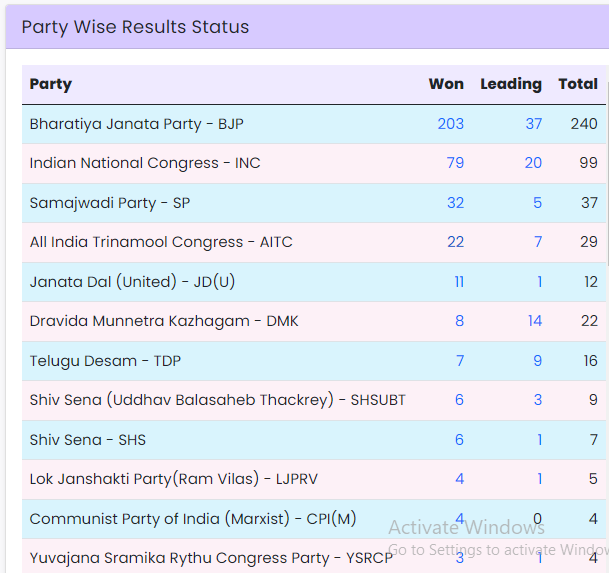
Task: Open Telugu Desam leading count 9
Action: click(538, 361)
